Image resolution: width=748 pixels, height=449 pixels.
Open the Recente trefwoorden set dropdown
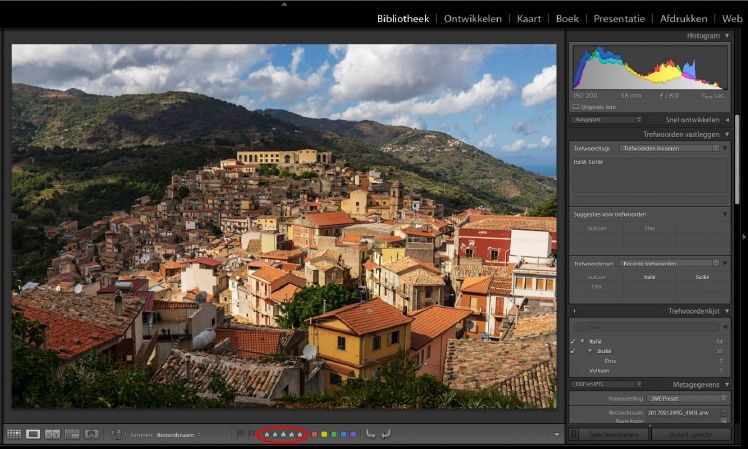click(669, 263)
